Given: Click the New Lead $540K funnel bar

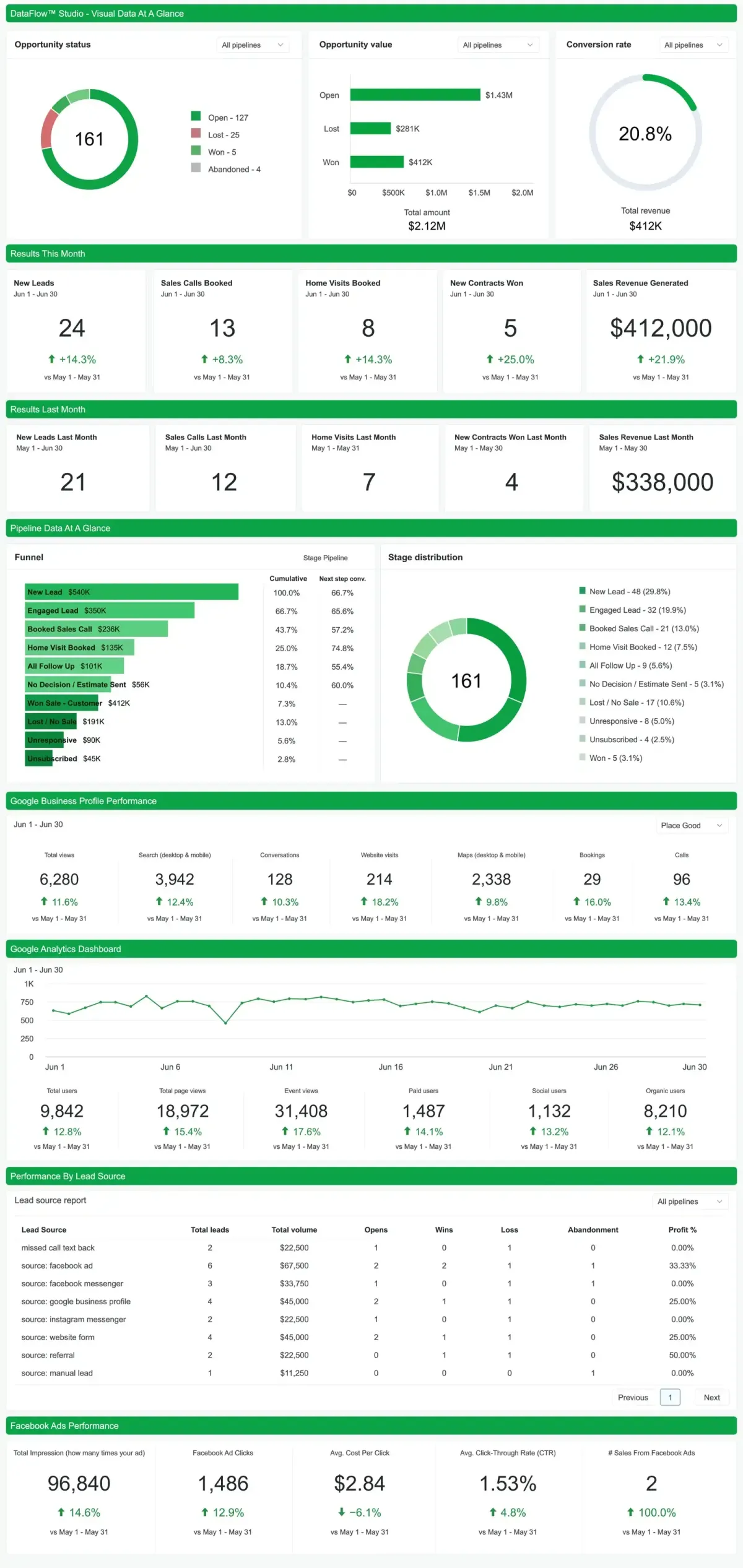Looking at the screenshot, I should point(131,592).
